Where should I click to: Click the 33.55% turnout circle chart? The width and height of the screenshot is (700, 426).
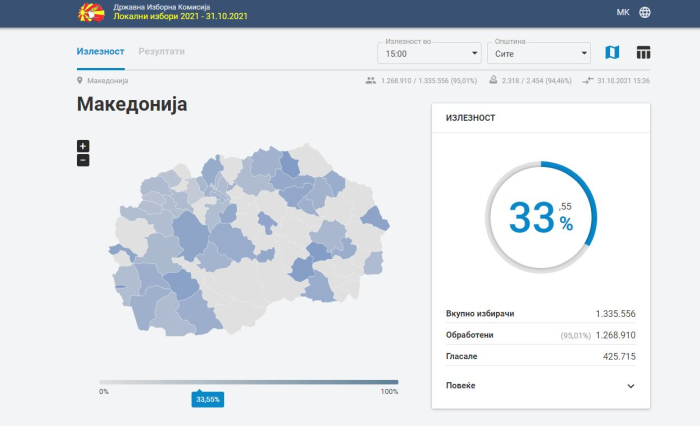click(x=541, y=216)
